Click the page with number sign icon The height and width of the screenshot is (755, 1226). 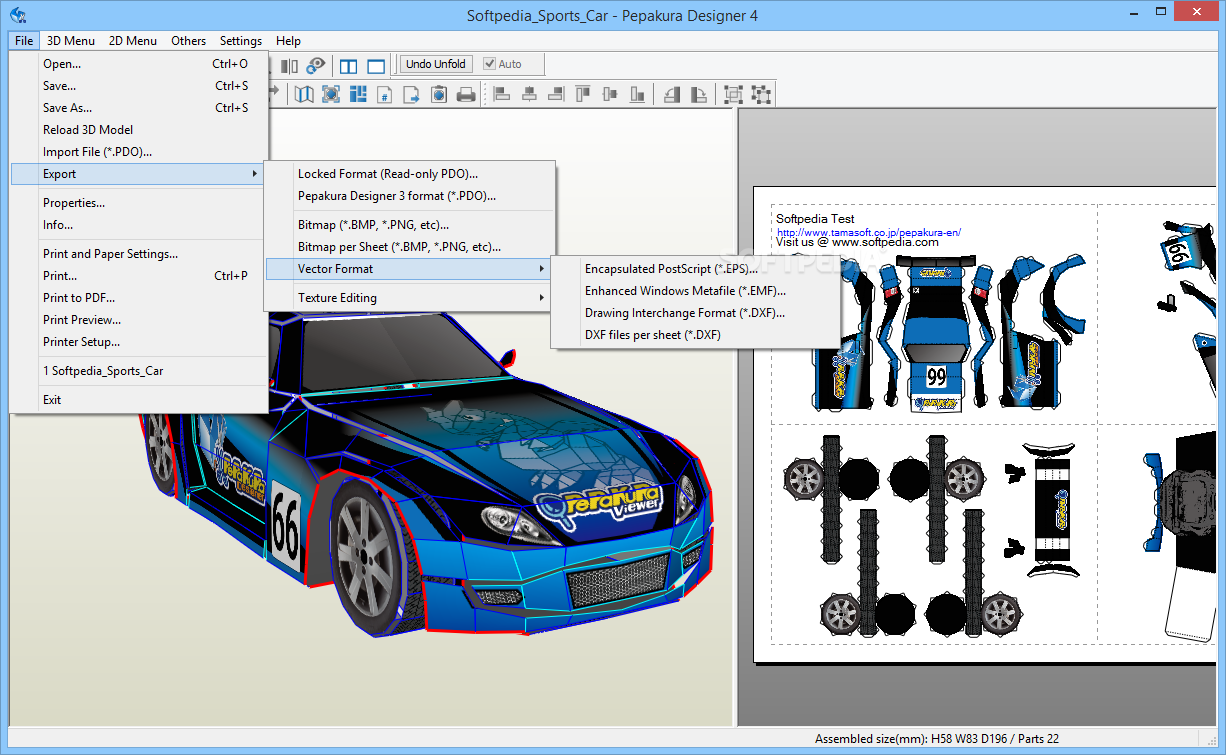[x=384, y=94]
